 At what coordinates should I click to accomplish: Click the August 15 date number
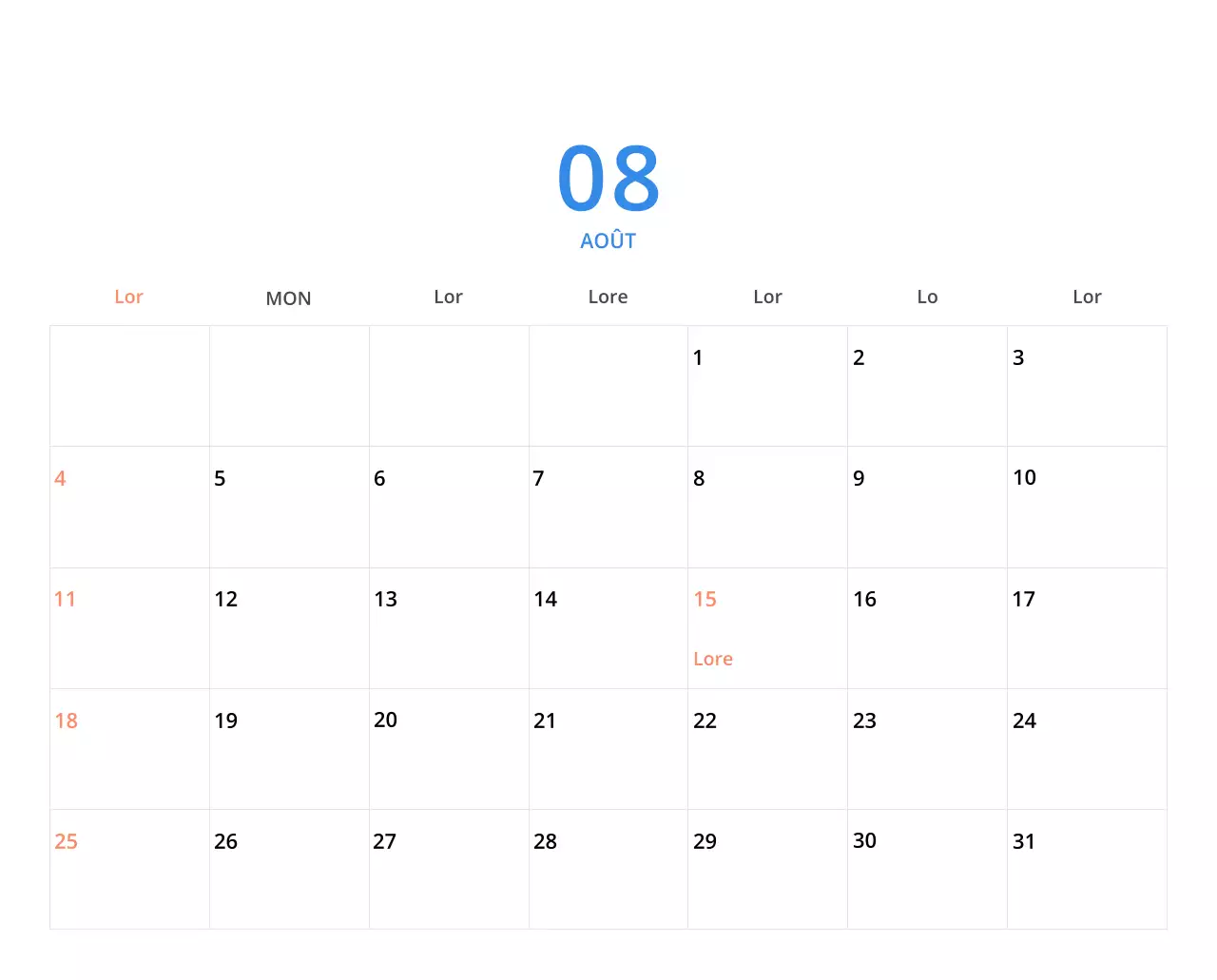point(705,599)
